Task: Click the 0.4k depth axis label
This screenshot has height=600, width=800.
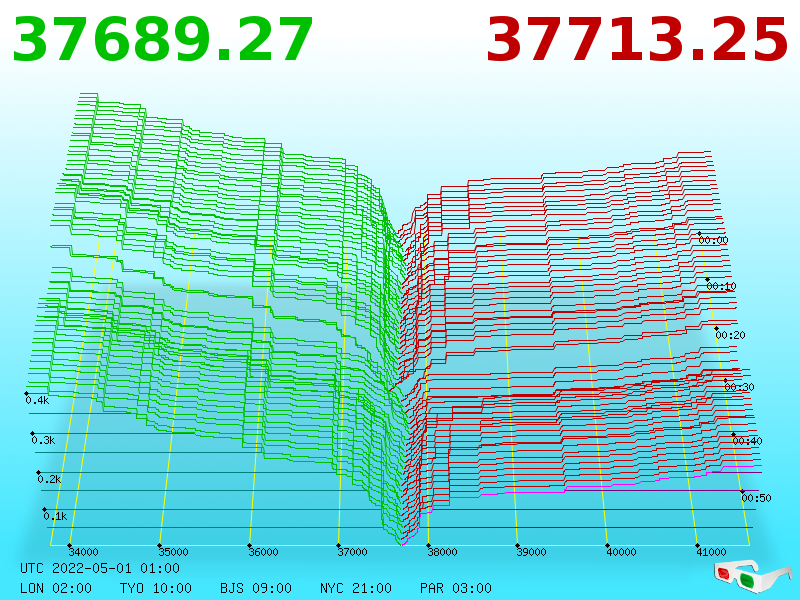Action: click(x=37, y=400)
